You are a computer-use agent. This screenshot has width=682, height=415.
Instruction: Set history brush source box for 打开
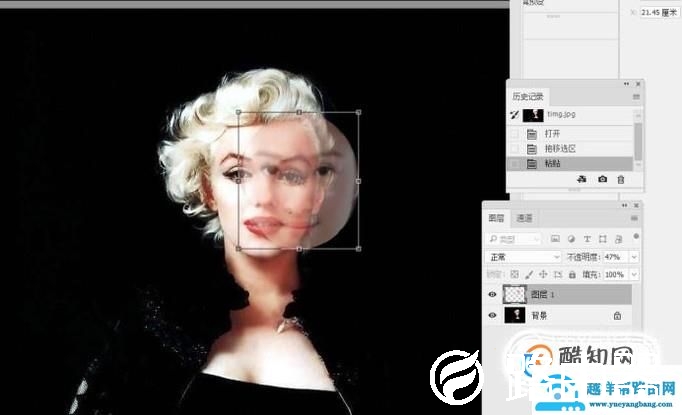coord(515,134)
